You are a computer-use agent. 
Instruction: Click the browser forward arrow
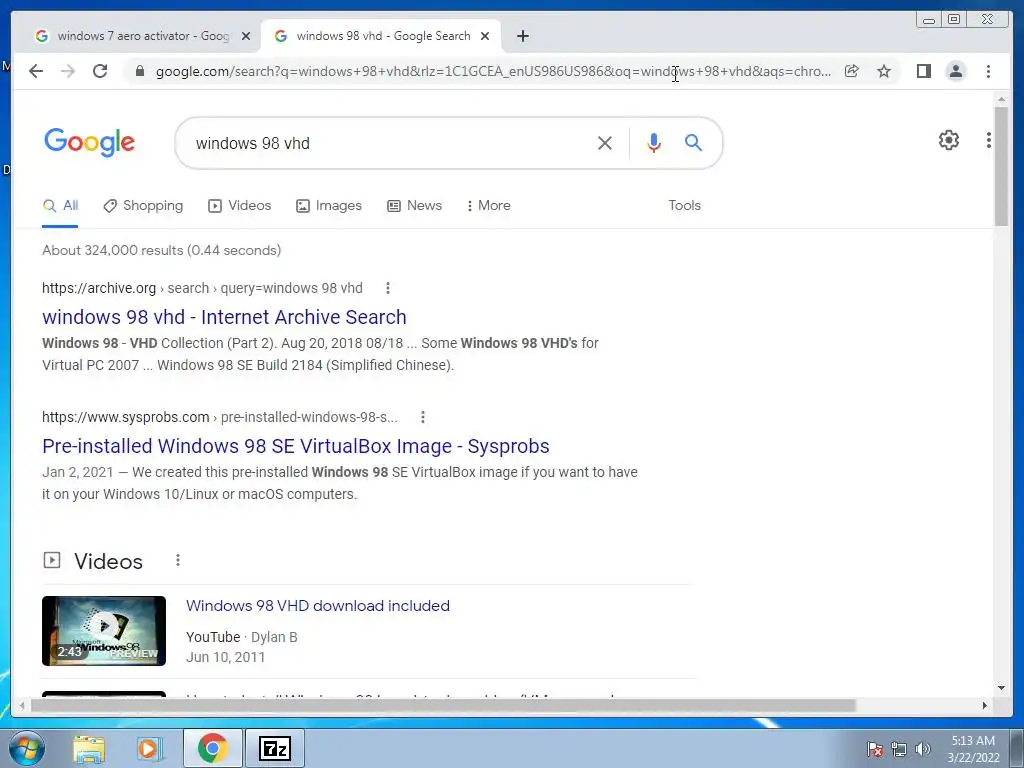68,71
